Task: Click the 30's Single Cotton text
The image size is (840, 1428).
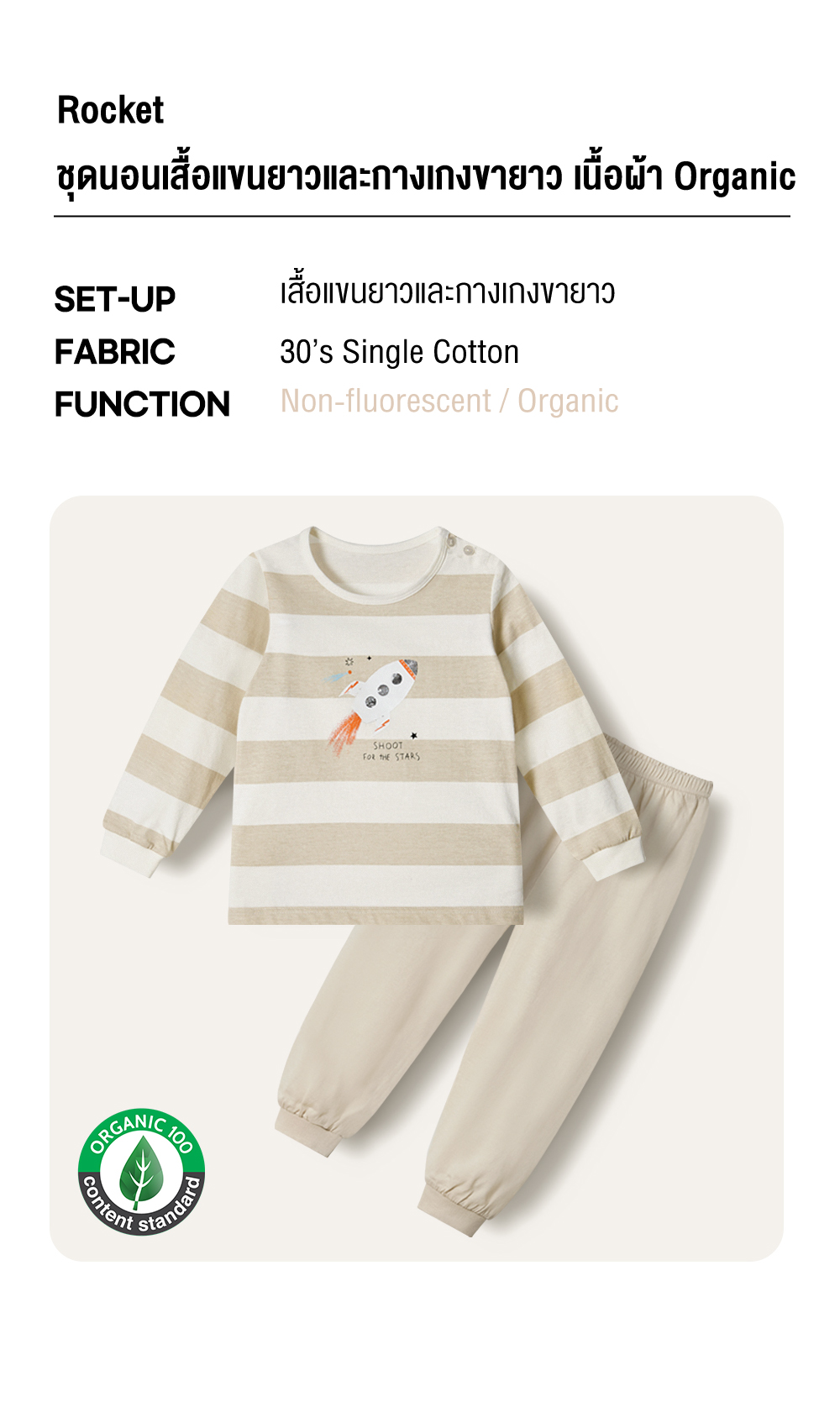Action: pos(399,352)
